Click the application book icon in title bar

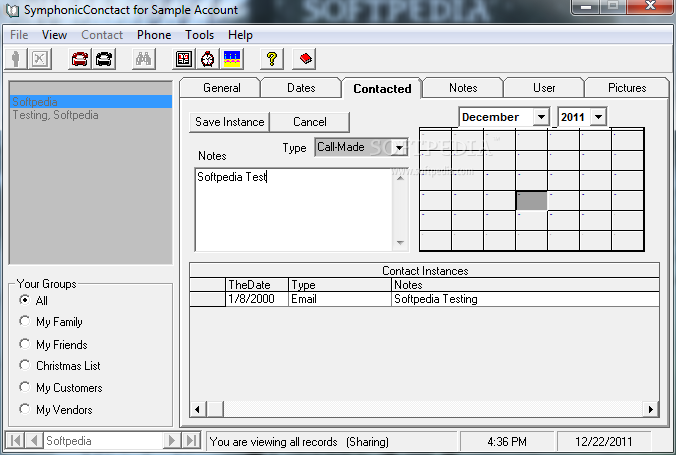[12, 10]
